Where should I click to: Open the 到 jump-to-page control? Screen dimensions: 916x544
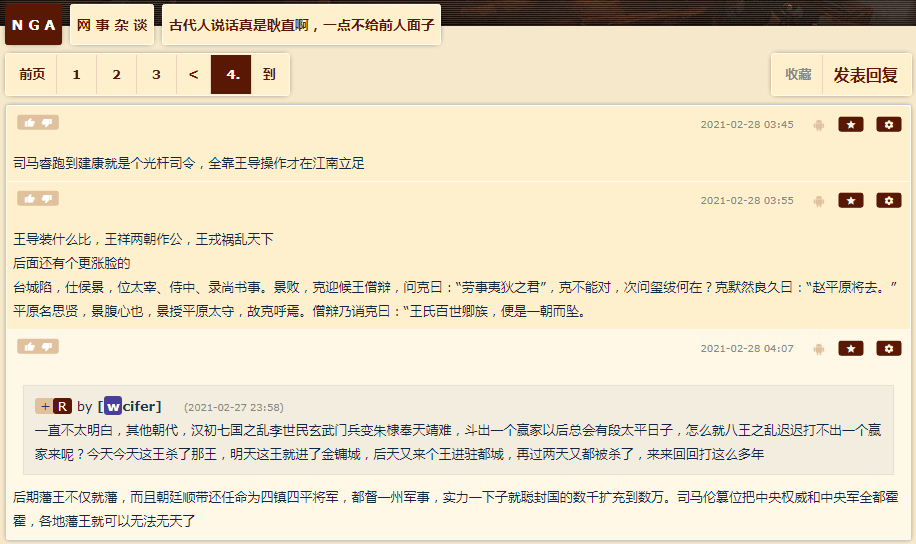pos(269,74)
